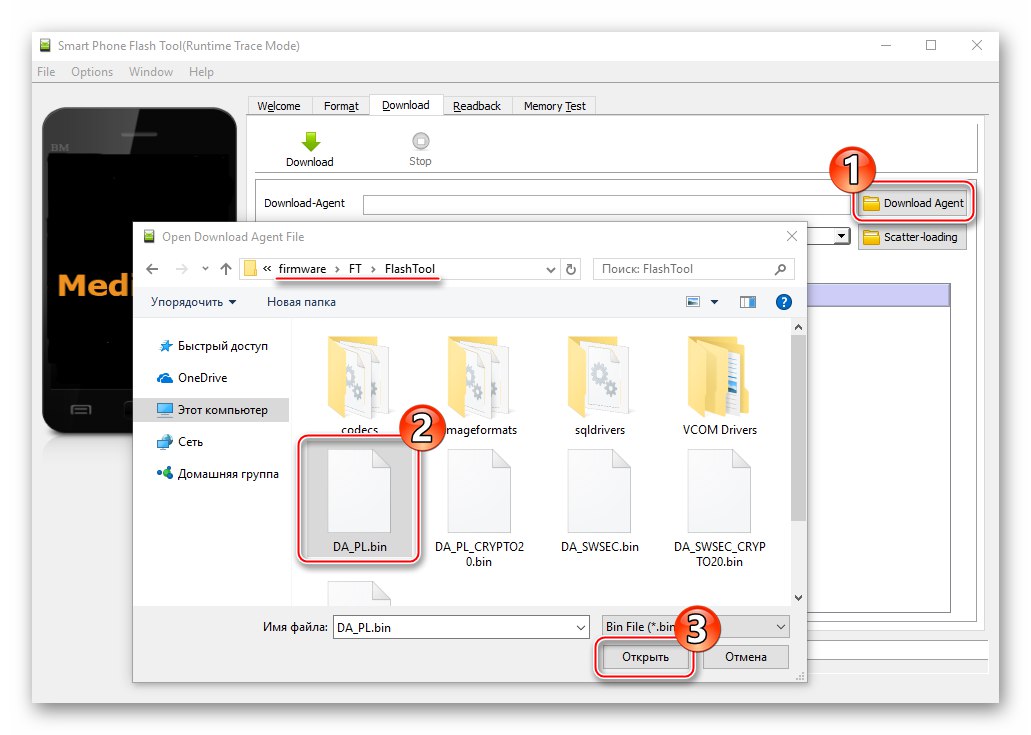Select the DA_SWSEC.bin file
Viewport: 1031px width, 735px height.
pyautogui.click(x=599, y=501)
